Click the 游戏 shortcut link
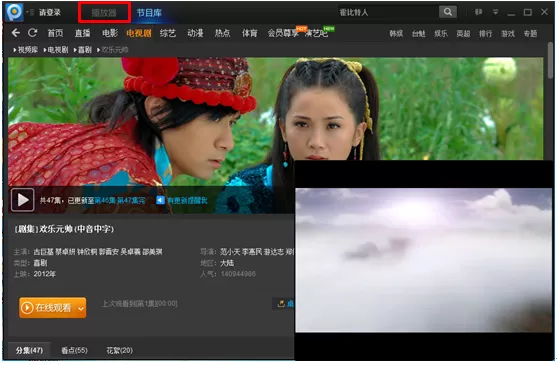Screen dimensions: 557x365 tap(508, 34)
